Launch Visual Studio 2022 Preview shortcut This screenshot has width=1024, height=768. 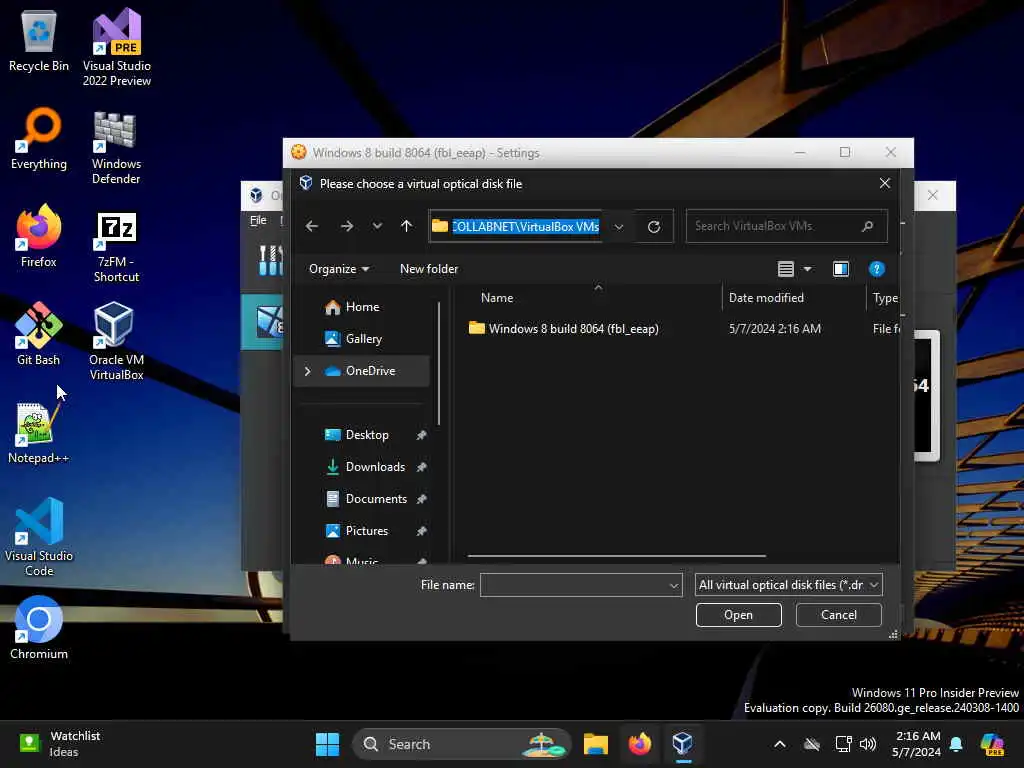click(x=116, y=46)
